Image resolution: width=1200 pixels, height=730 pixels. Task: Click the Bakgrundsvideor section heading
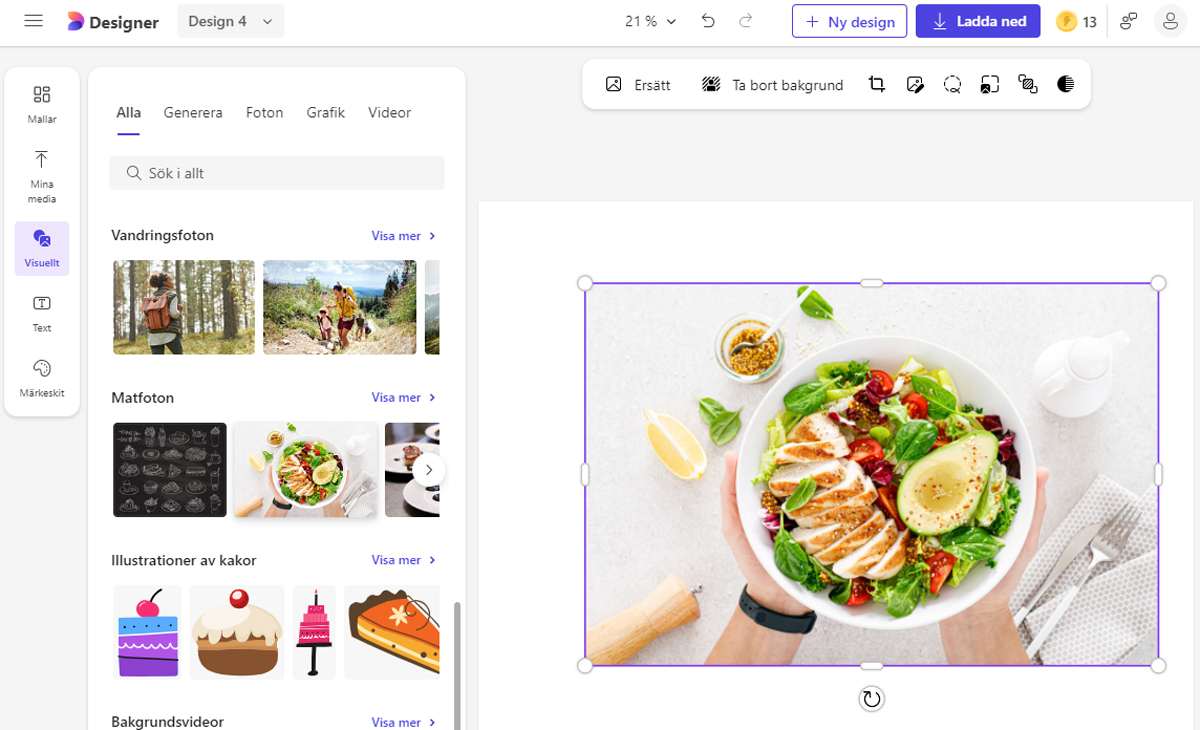coord(168,722)
